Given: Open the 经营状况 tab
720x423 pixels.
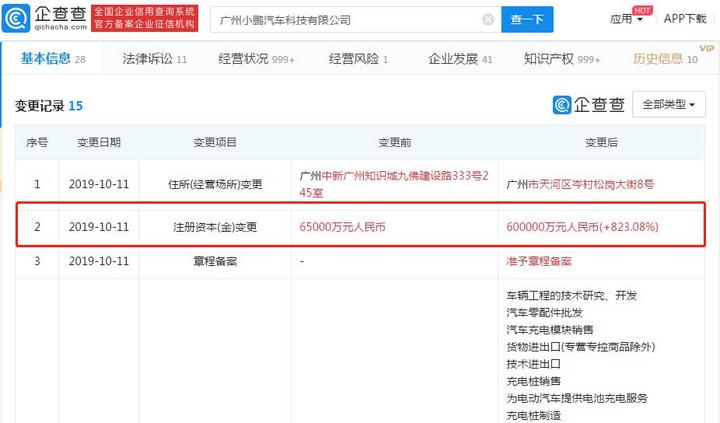Looking at the screenshot, I should pyautogui.click(x=256, y=59).
